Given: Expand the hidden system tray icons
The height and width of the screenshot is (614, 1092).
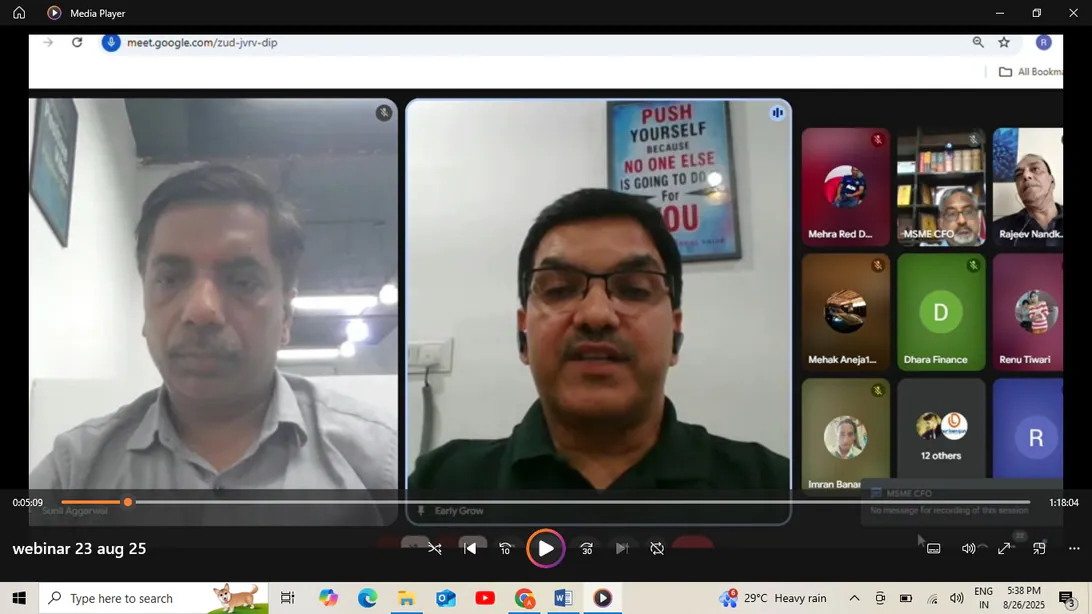Looking at the screenshot, I should pyautogui.click(x=854, y=598).
